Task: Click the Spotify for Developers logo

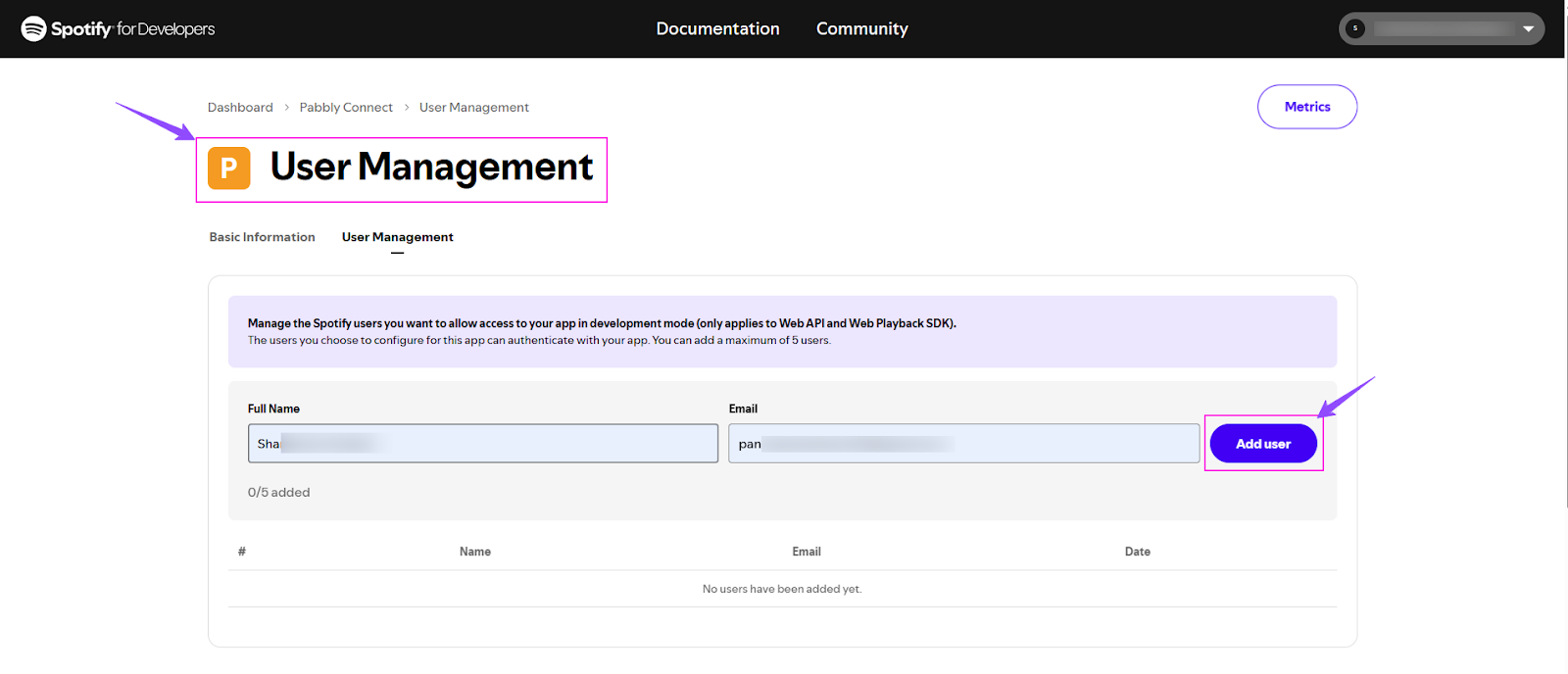Action: (x=118, y=28)
